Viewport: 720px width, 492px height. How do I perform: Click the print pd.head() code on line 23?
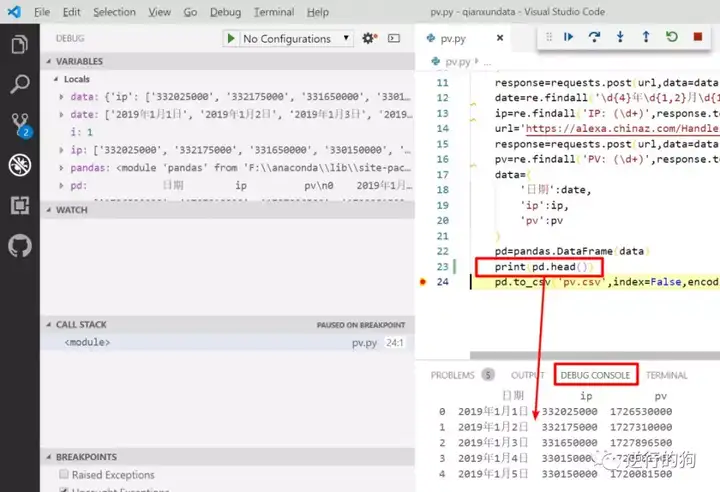pyautogui.click(x=544, y=266)
